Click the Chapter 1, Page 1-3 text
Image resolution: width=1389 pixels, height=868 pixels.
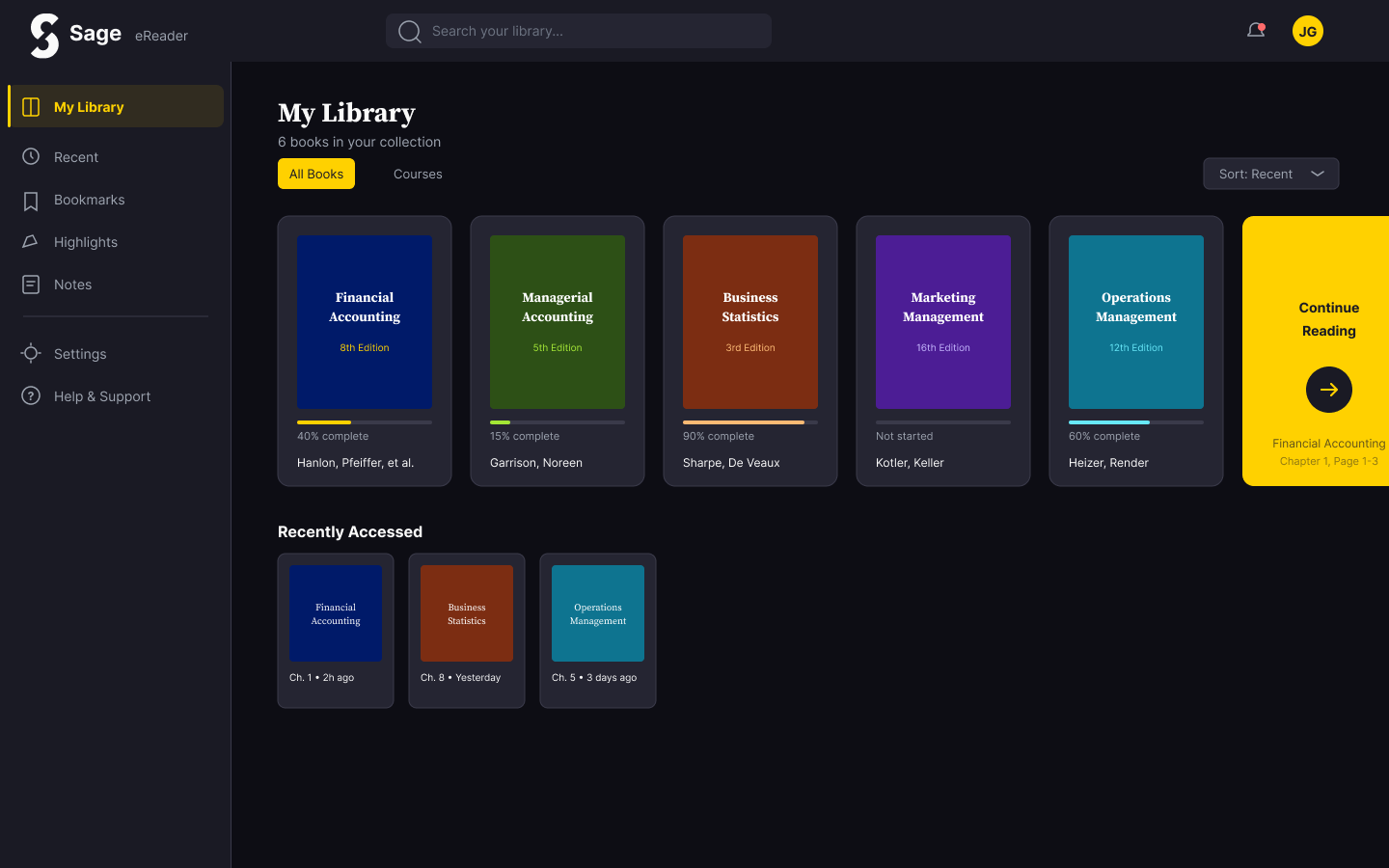(1329, 461)
